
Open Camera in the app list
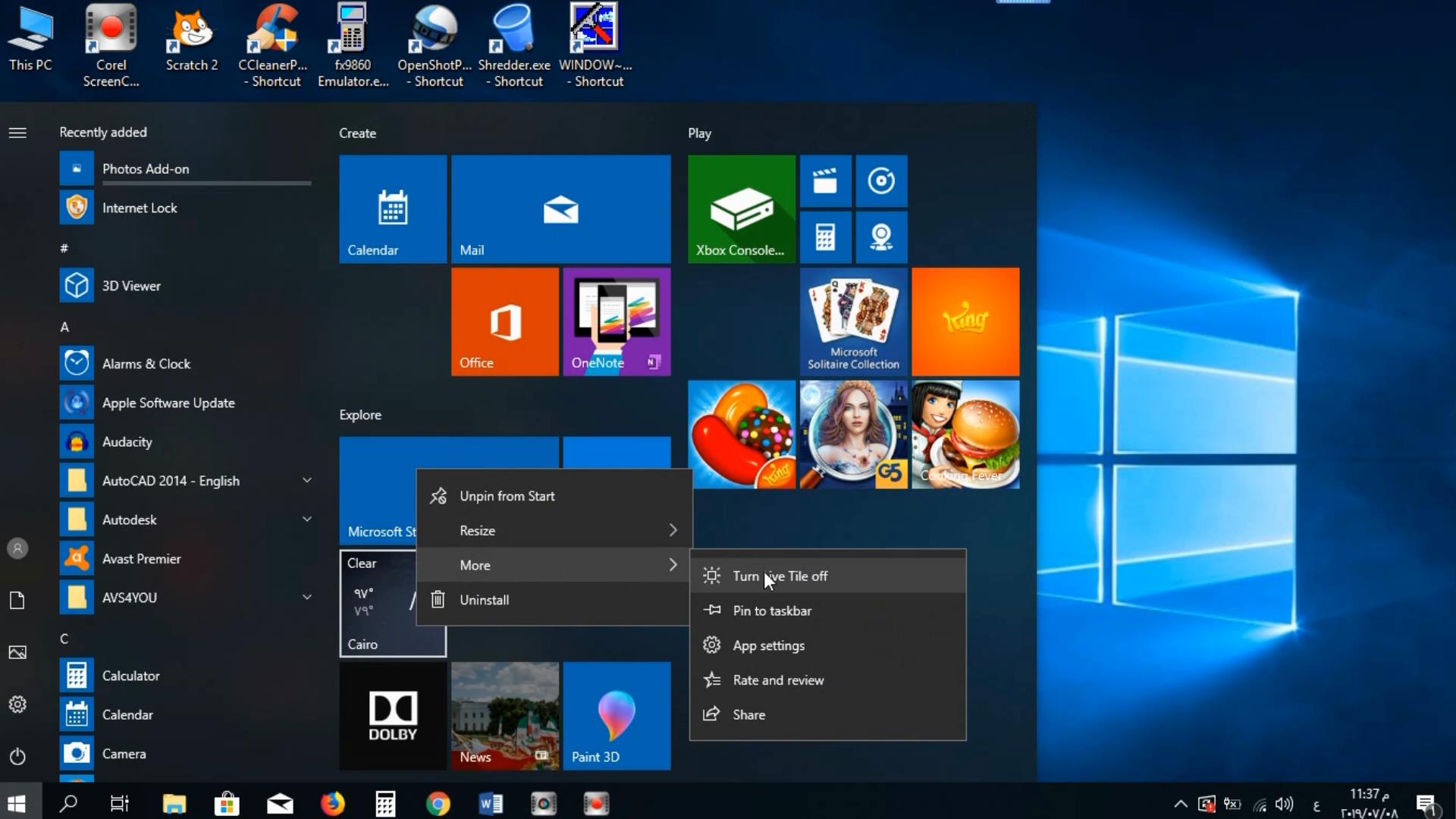[186, 754]
